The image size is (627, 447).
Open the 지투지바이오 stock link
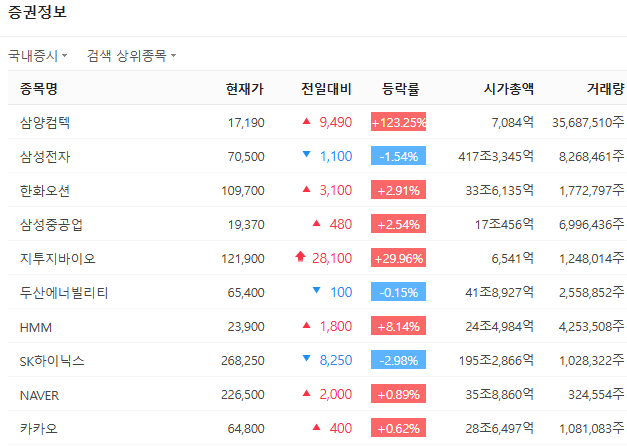(58, 258)
